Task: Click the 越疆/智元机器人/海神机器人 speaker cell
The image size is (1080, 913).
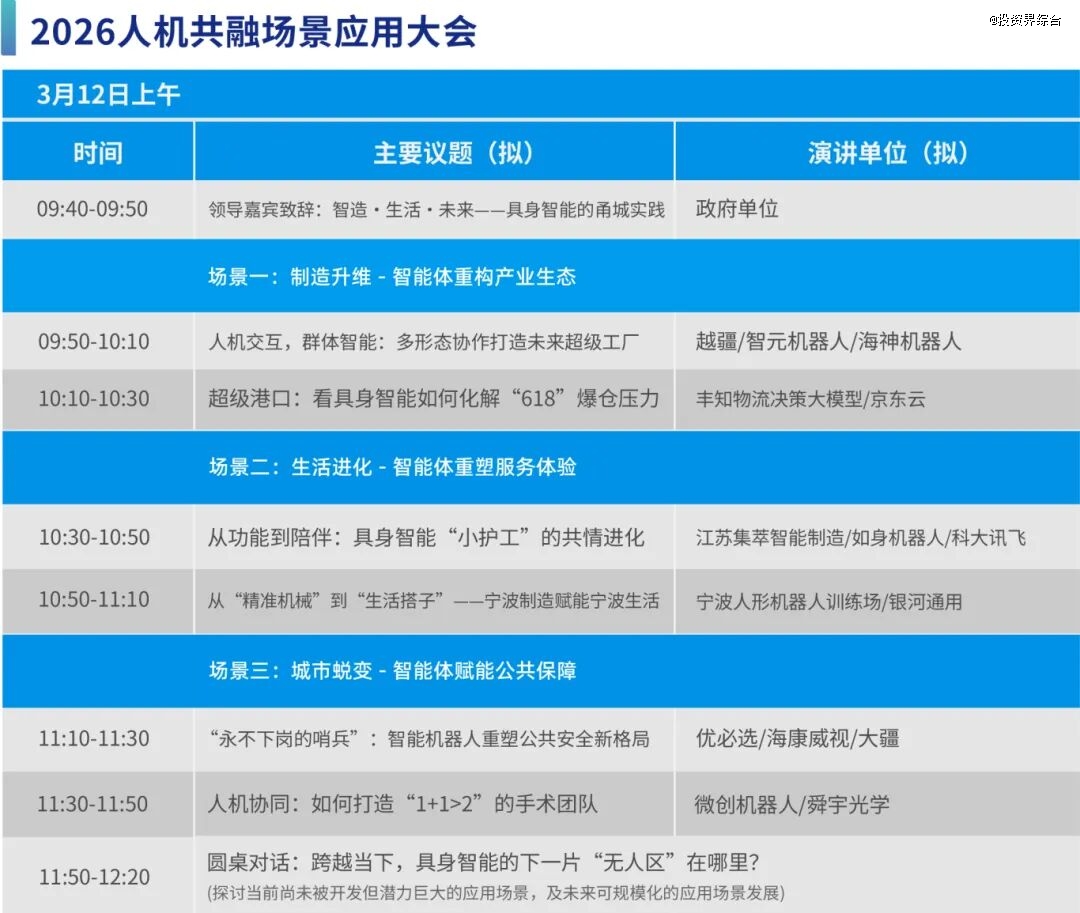Action: click(x=828, y=341)
